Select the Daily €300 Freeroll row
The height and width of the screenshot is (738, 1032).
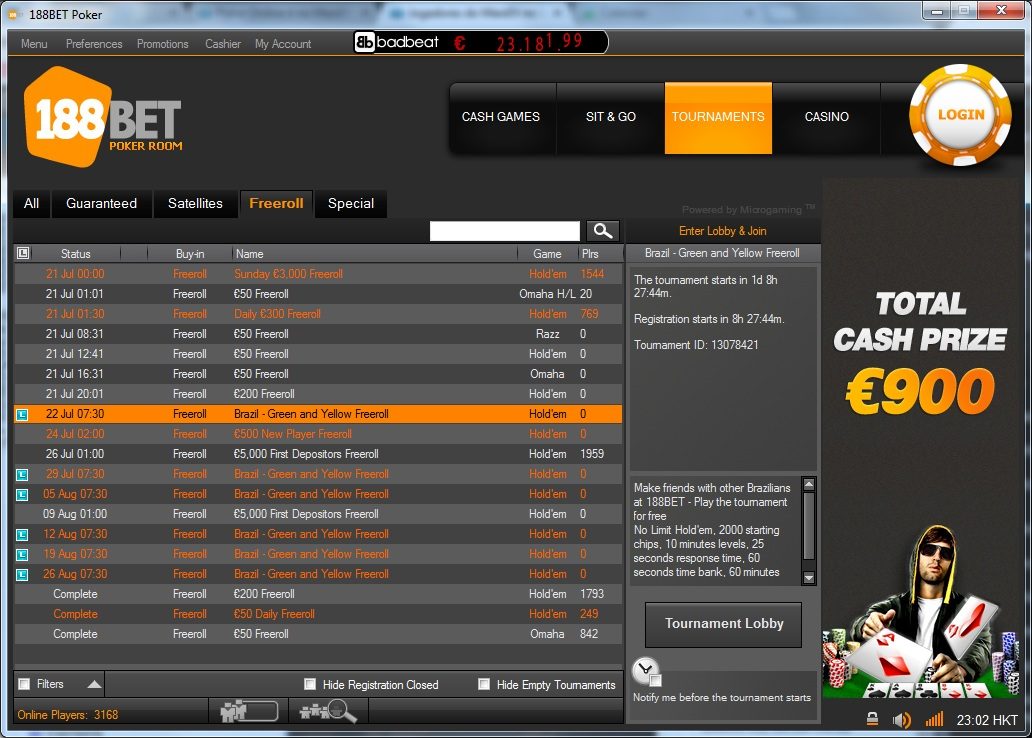point(318,314)
